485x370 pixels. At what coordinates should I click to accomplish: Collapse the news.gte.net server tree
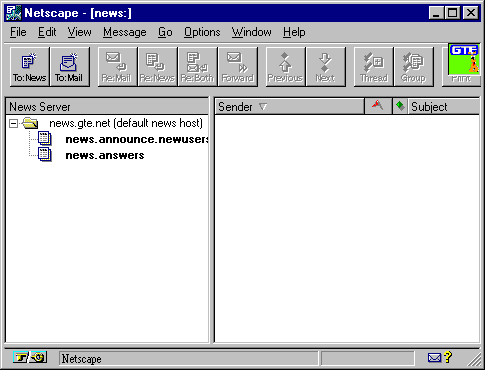(x=13, y=124)
